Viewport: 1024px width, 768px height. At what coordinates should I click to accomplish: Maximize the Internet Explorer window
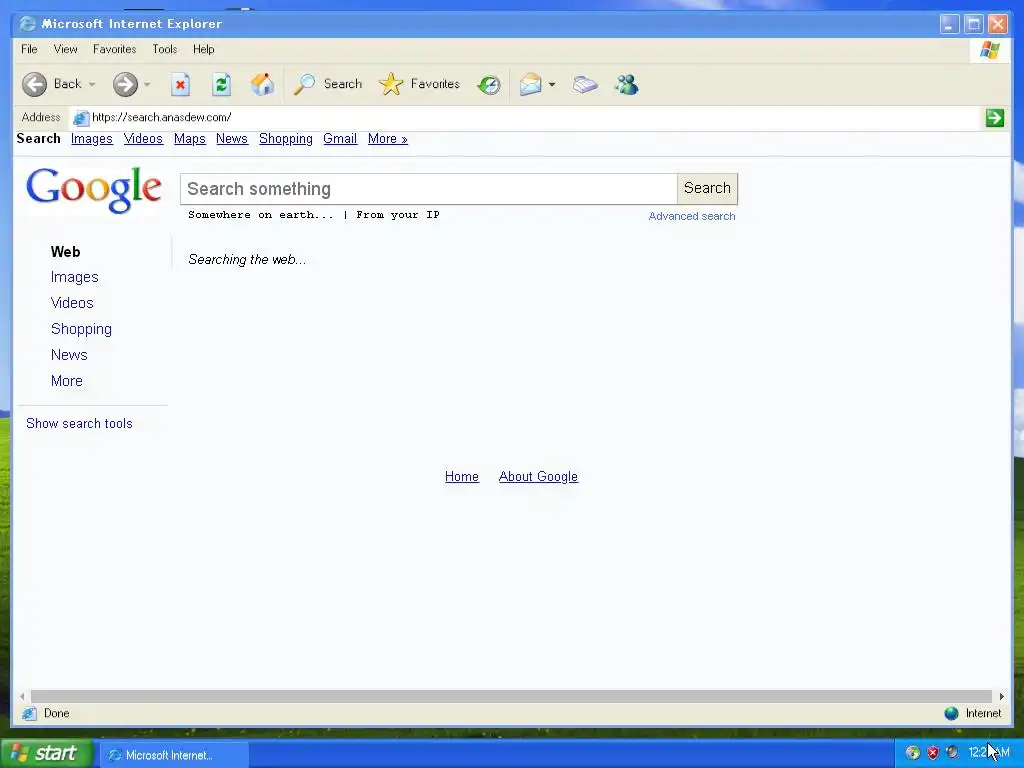click(974, 25)
